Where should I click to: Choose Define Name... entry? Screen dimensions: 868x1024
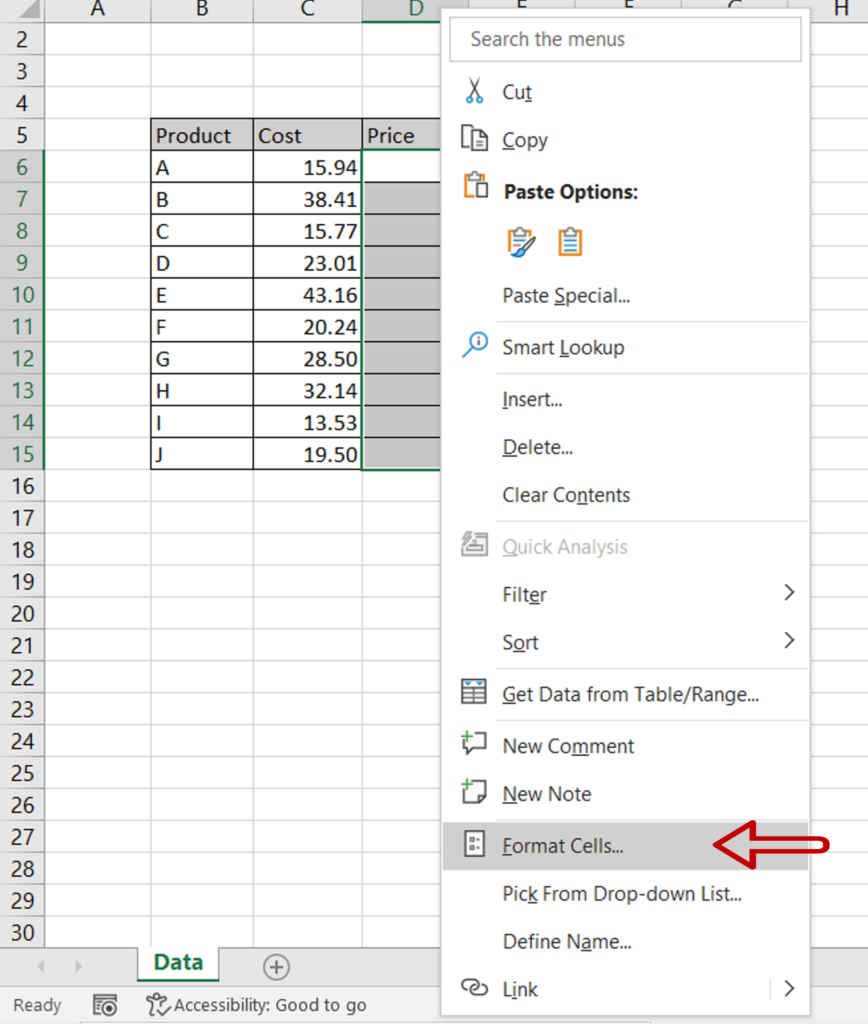[x=625, y=941]
